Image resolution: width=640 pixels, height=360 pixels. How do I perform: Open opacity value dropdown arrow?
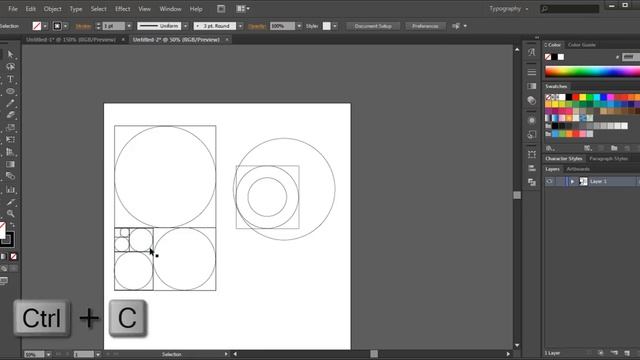click(x=299, y=26)
